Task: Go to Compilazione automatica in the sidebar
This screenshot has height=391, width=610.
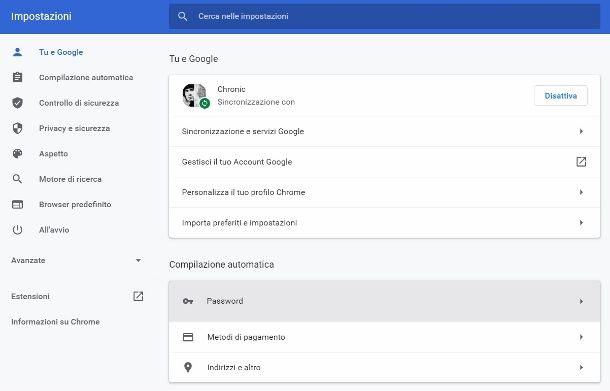Action: (x=86, y=77)
